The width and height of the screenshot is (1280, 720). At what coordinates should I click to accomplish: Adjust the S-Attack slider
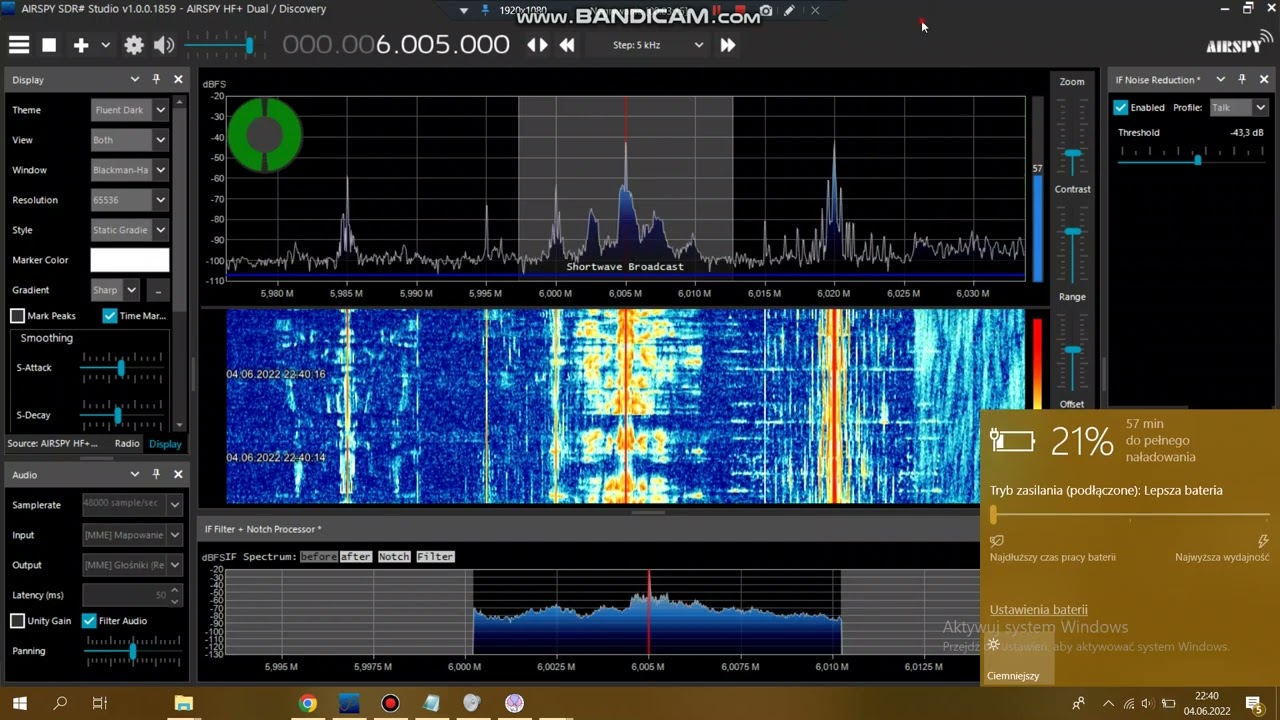(121, 368)
